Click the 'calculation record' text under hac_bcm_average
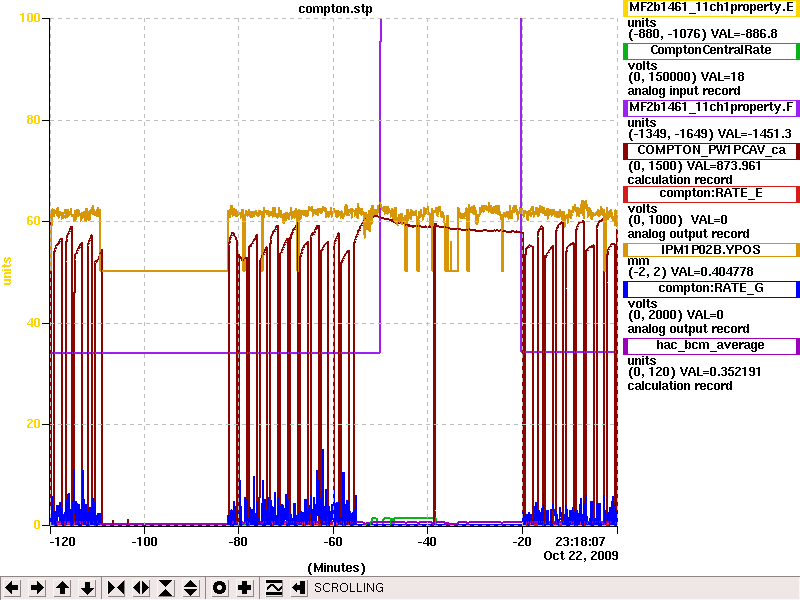Viewport: 800px width, 600px height. [x=680, y=386]
